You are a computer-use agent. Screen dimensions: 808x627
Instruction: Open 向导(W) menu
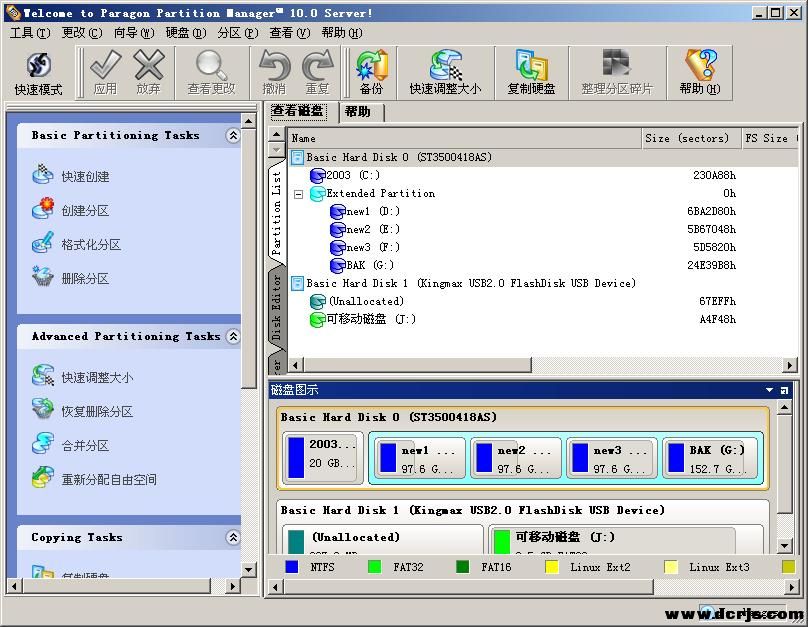134,33
